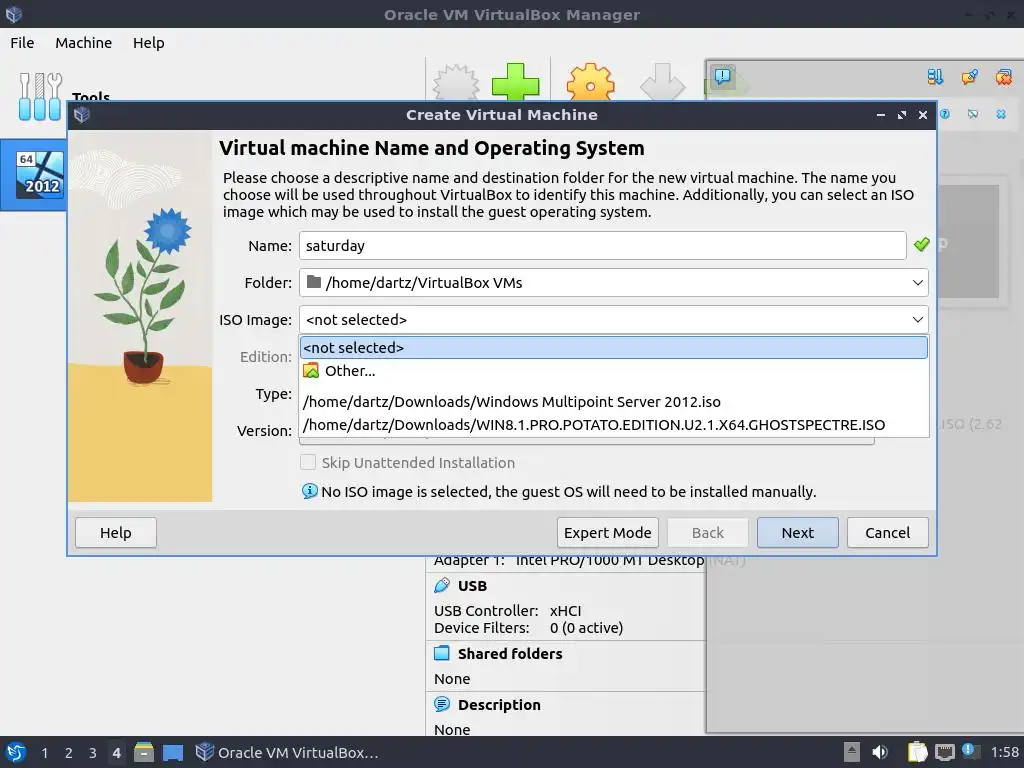Viewport: 1024px width, 768px height.
Task: Click the orange delete-all notifications icon
Action: (1004, 77)
